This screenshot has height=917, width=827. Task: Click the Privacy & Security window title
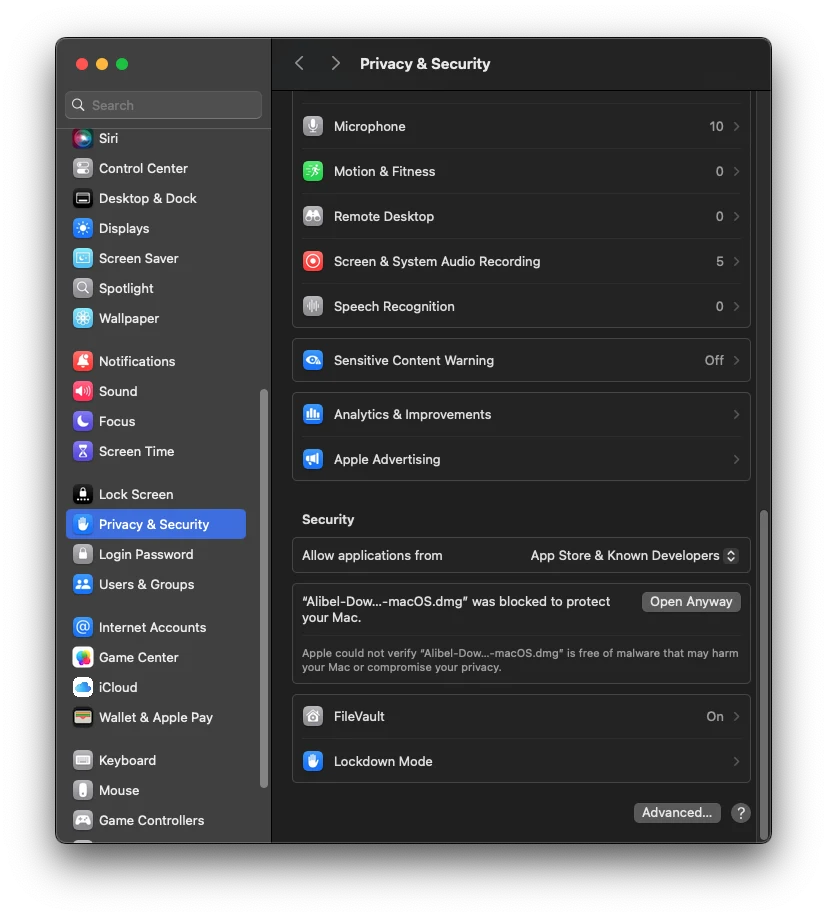425,64
